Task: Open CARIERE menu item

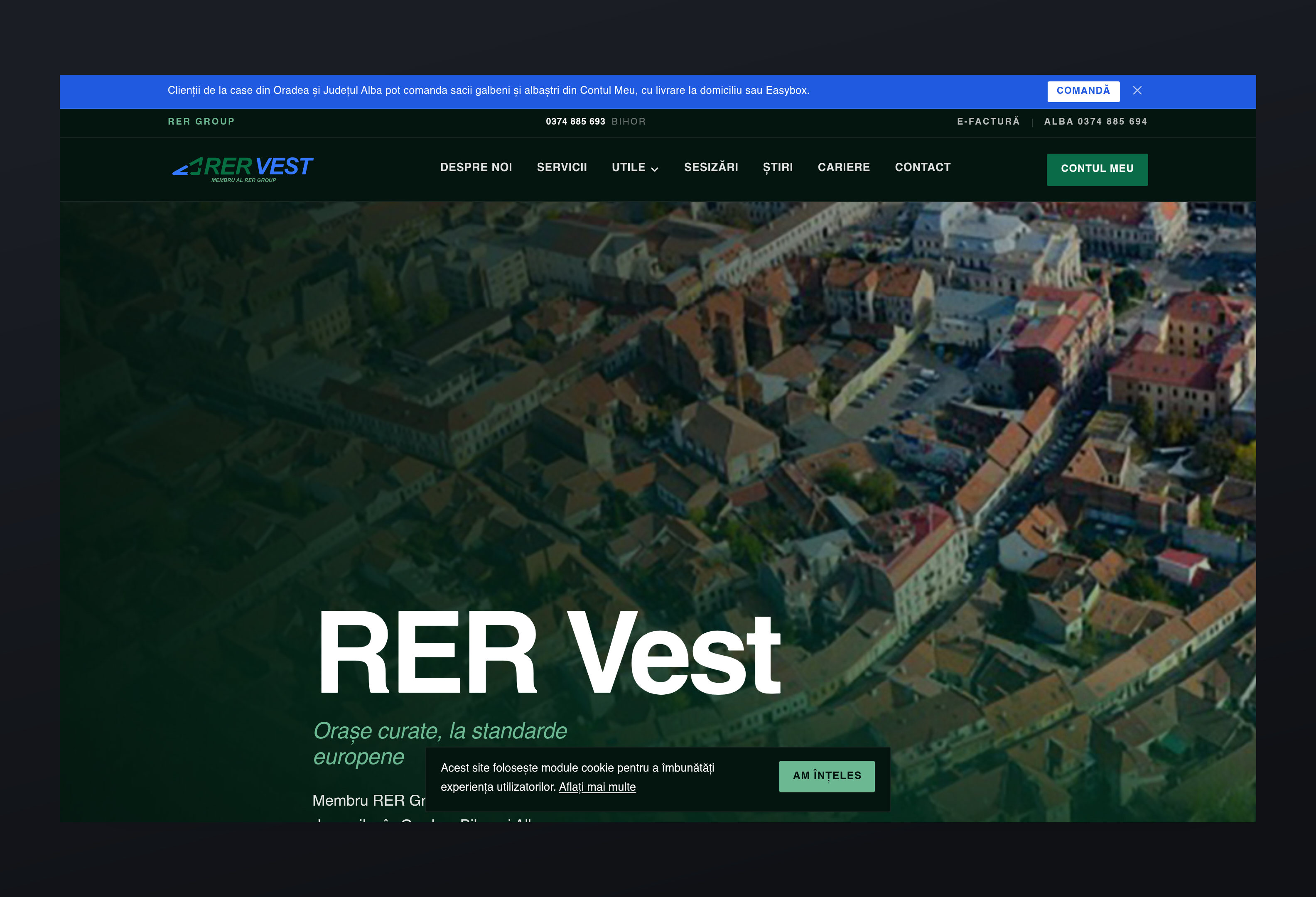Action: (x=844, y=167)
